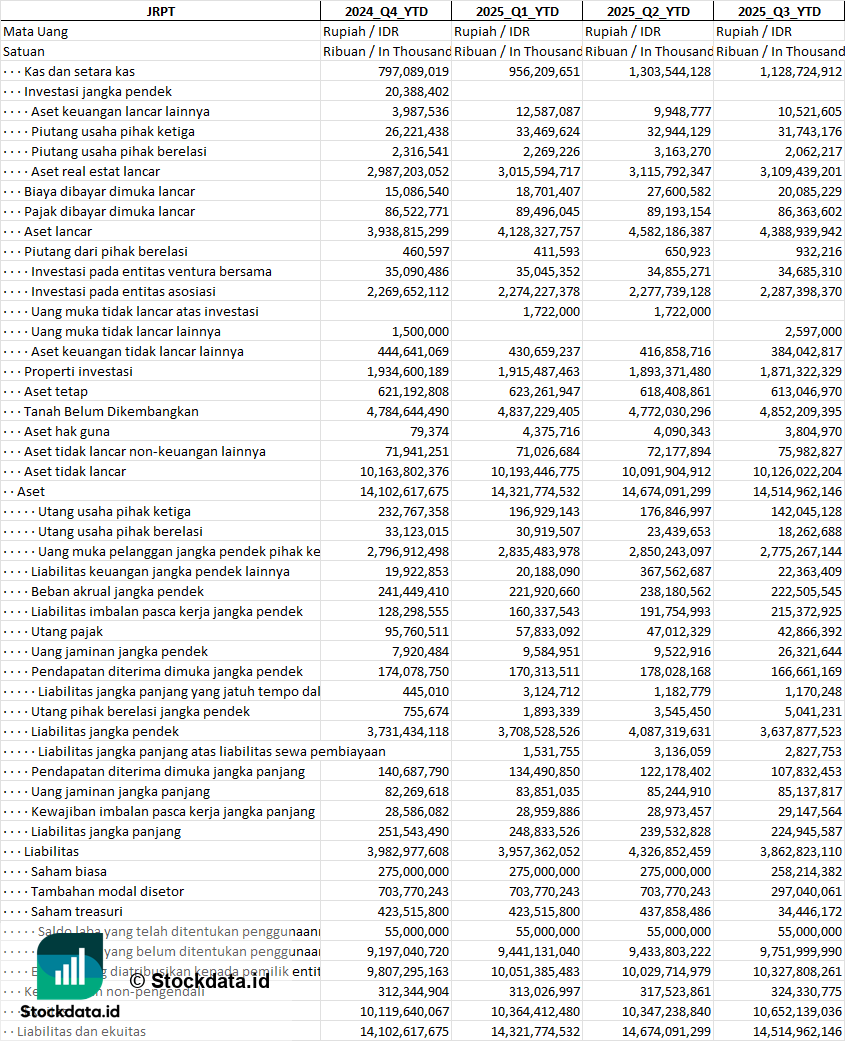845x1041 pixels.
Task: Select the Kas dan setara kas row label
Action: pyautogui.click(x=80, y=71)
